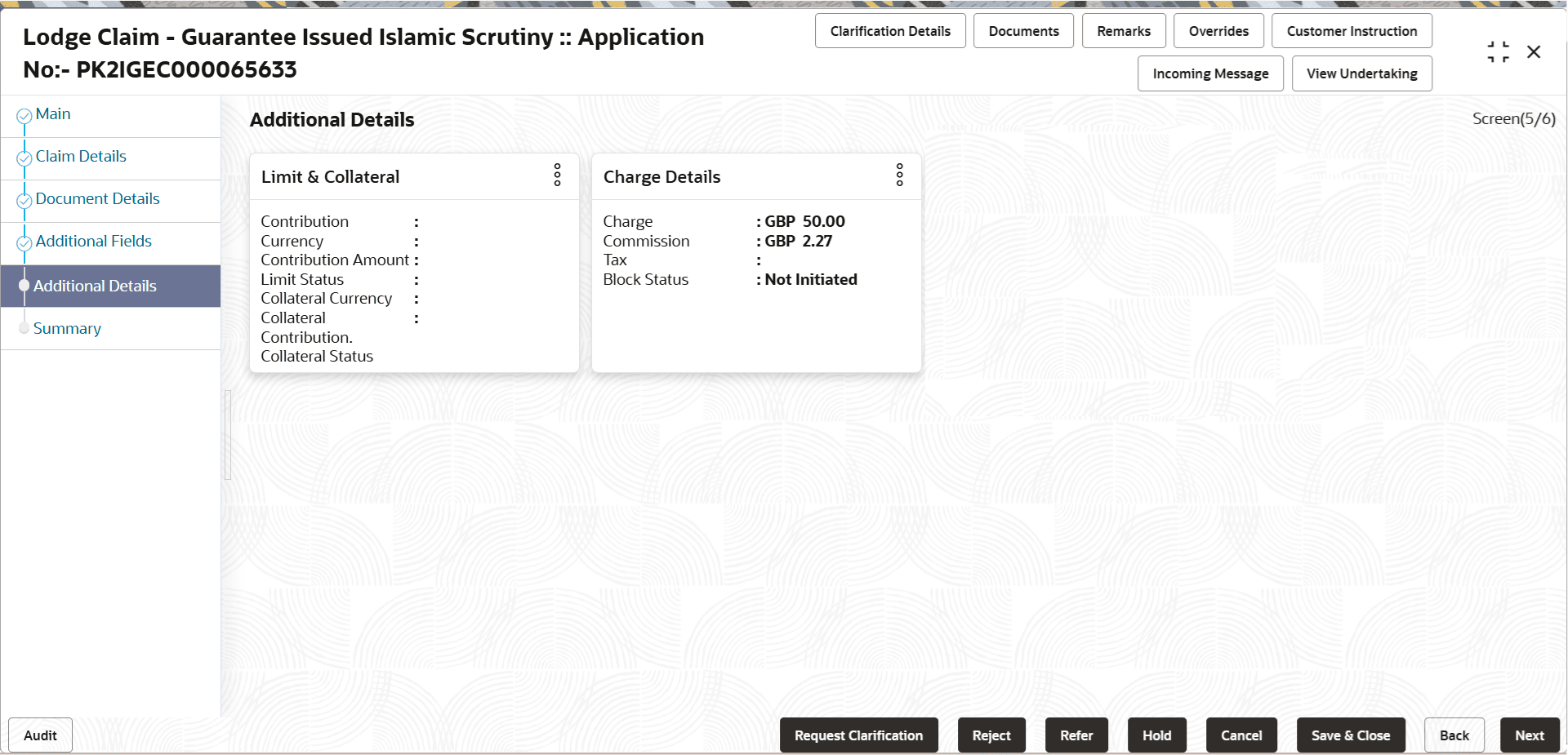Open the Overrides dialog
Screen dimensions: 1568x755
pyautogui.click(x=1218, y=30)
